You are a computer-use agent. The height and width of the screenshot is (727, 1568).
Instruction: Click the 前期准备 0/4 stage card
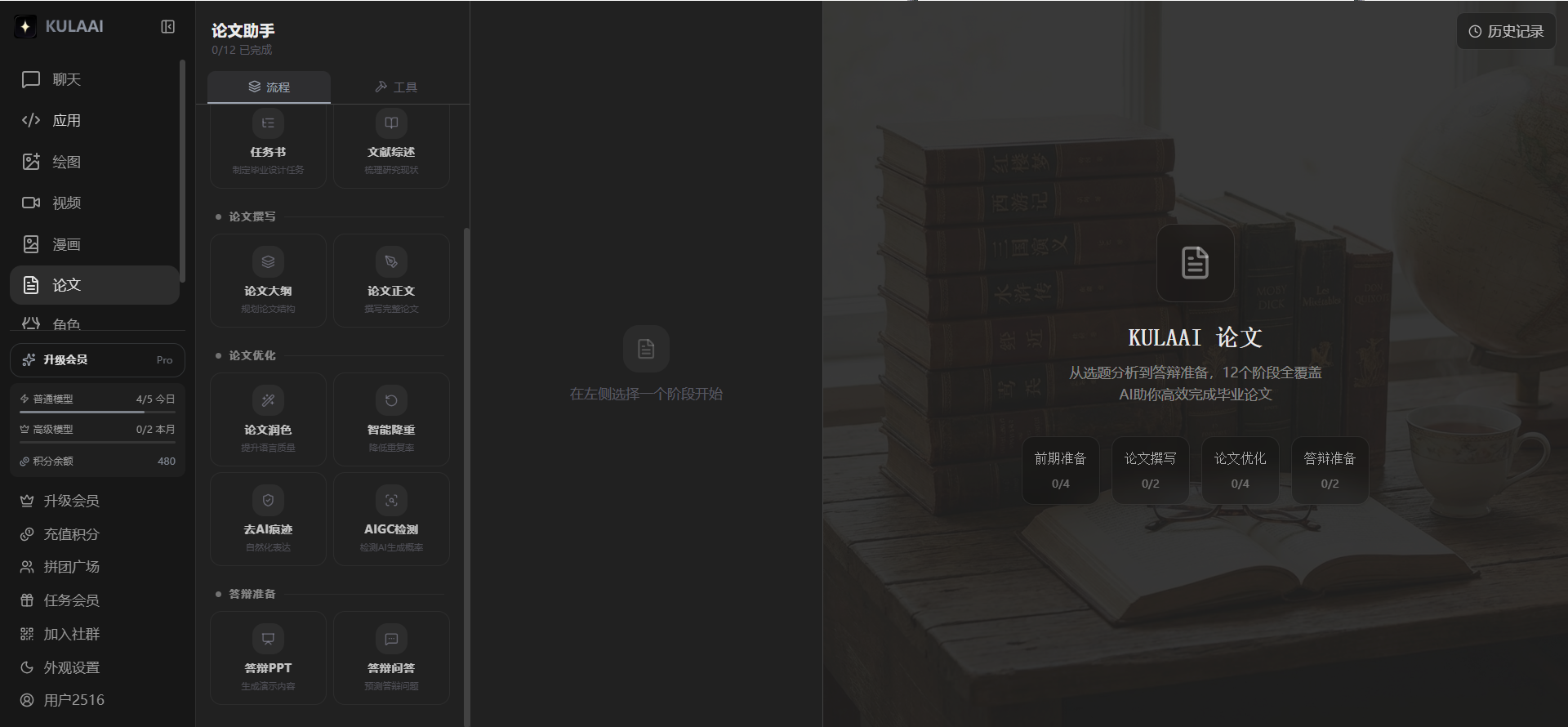[1060, 471]
